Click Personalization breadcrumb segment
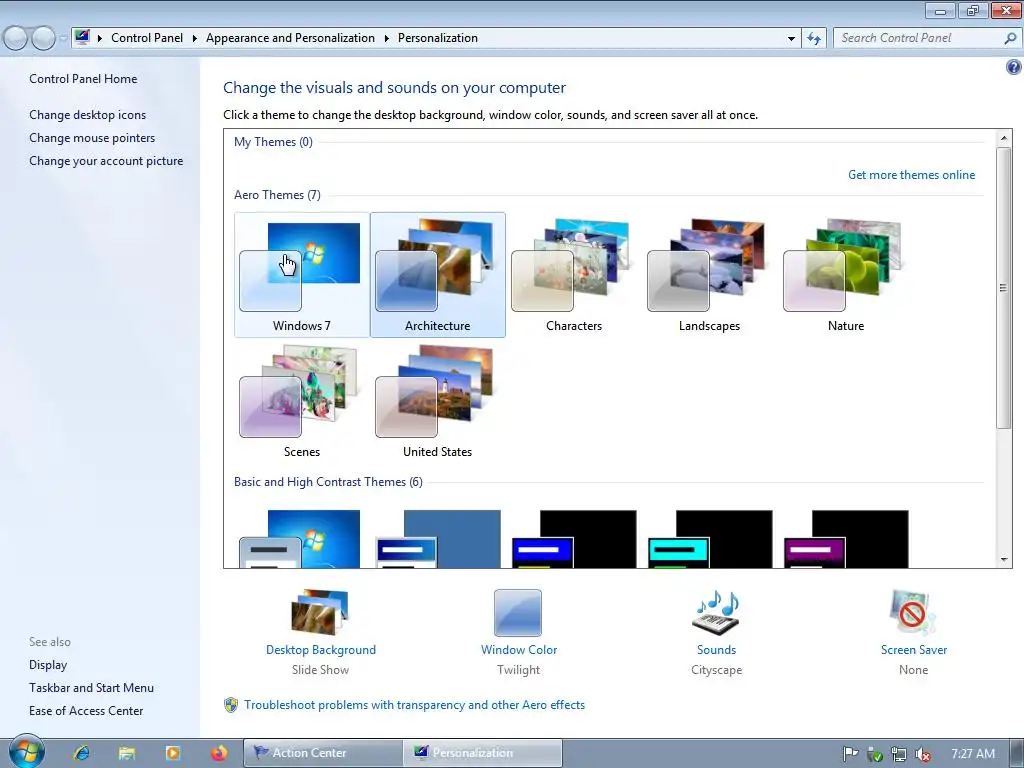 (x=438, y=38)
